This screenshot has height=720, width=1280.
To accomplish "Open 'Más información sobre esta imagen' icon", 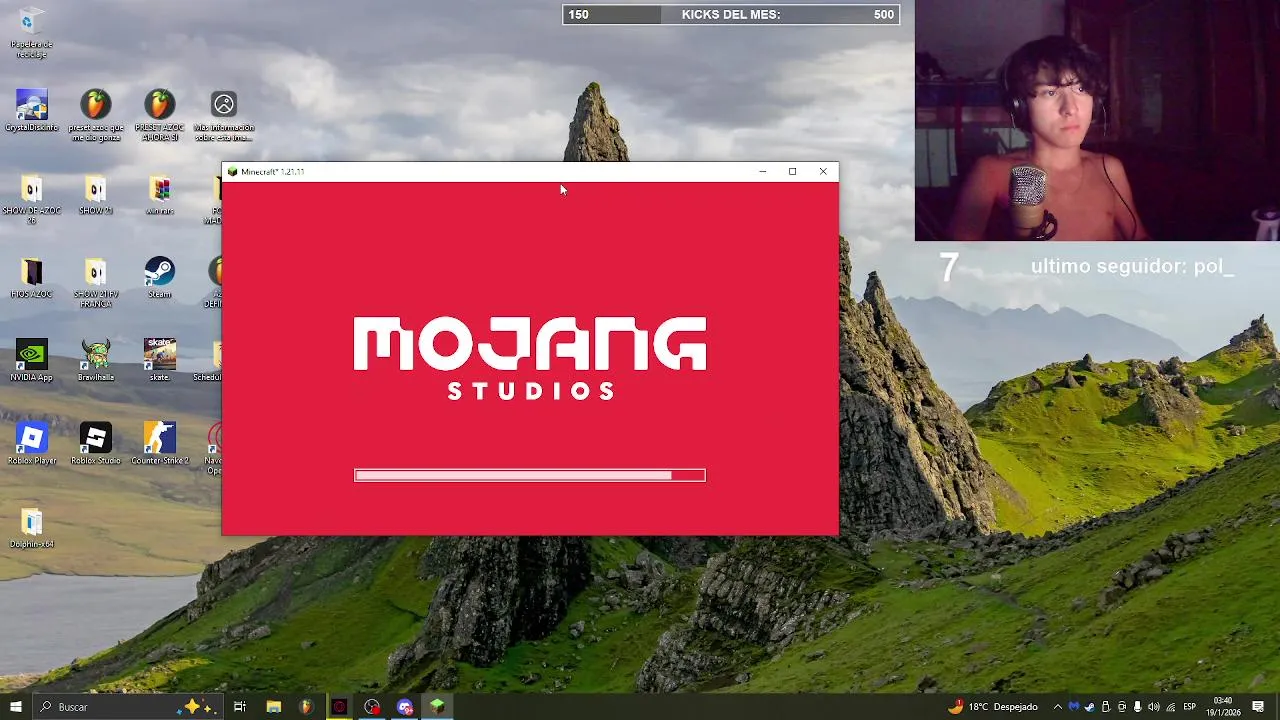I will tap(224, 116).
